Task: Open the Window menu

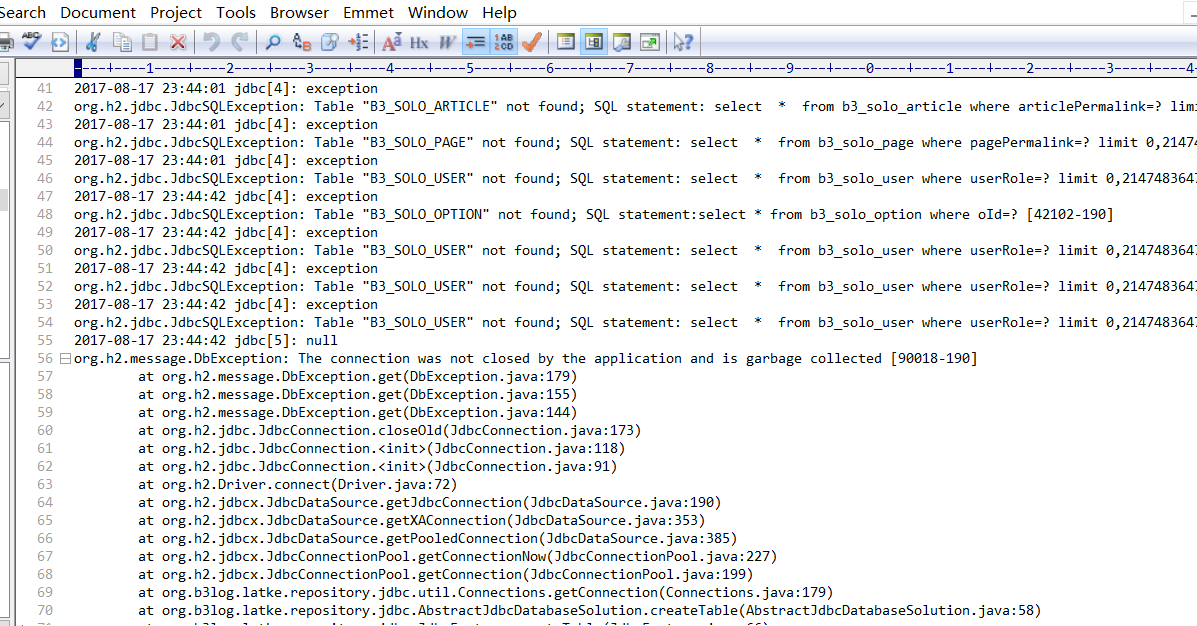Action: point(438,12)
